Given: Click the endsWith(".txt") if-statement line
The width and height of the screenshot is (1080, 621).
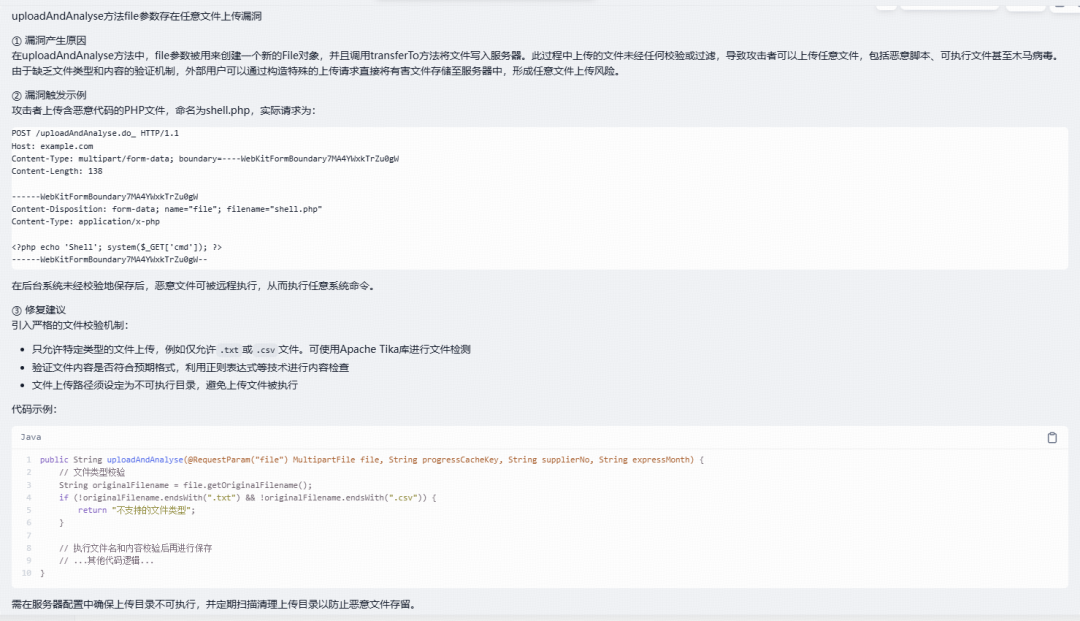Looking at the screenshot, I should point(247,497).
